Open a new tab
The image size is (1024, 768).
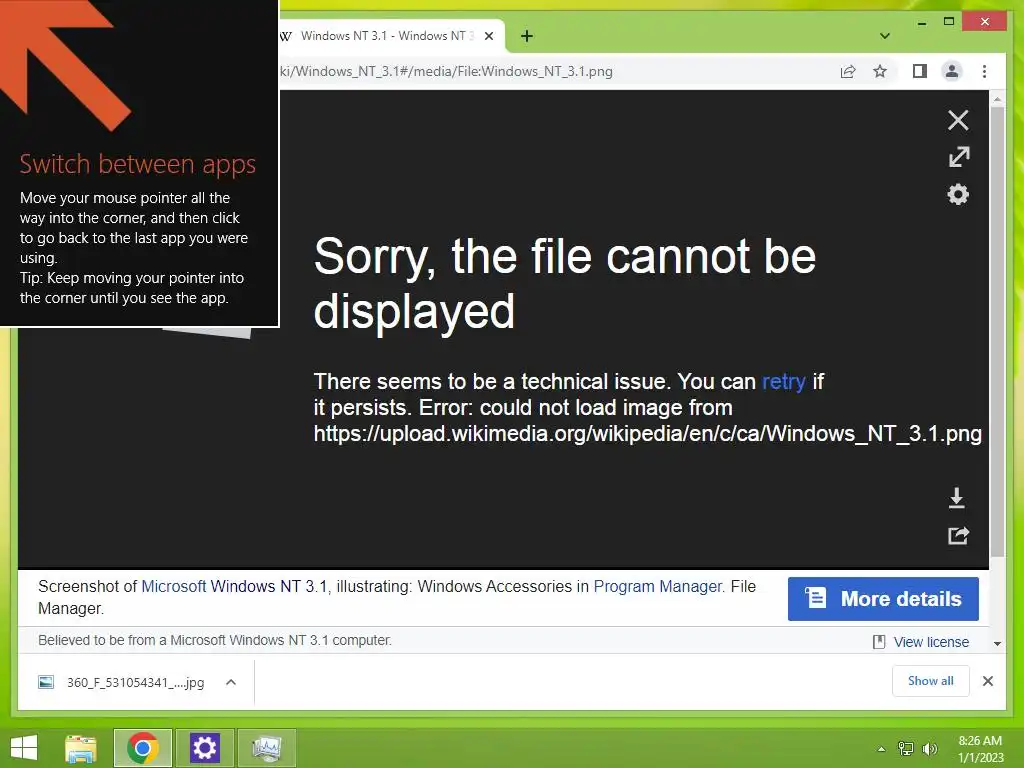coord(527,36)
